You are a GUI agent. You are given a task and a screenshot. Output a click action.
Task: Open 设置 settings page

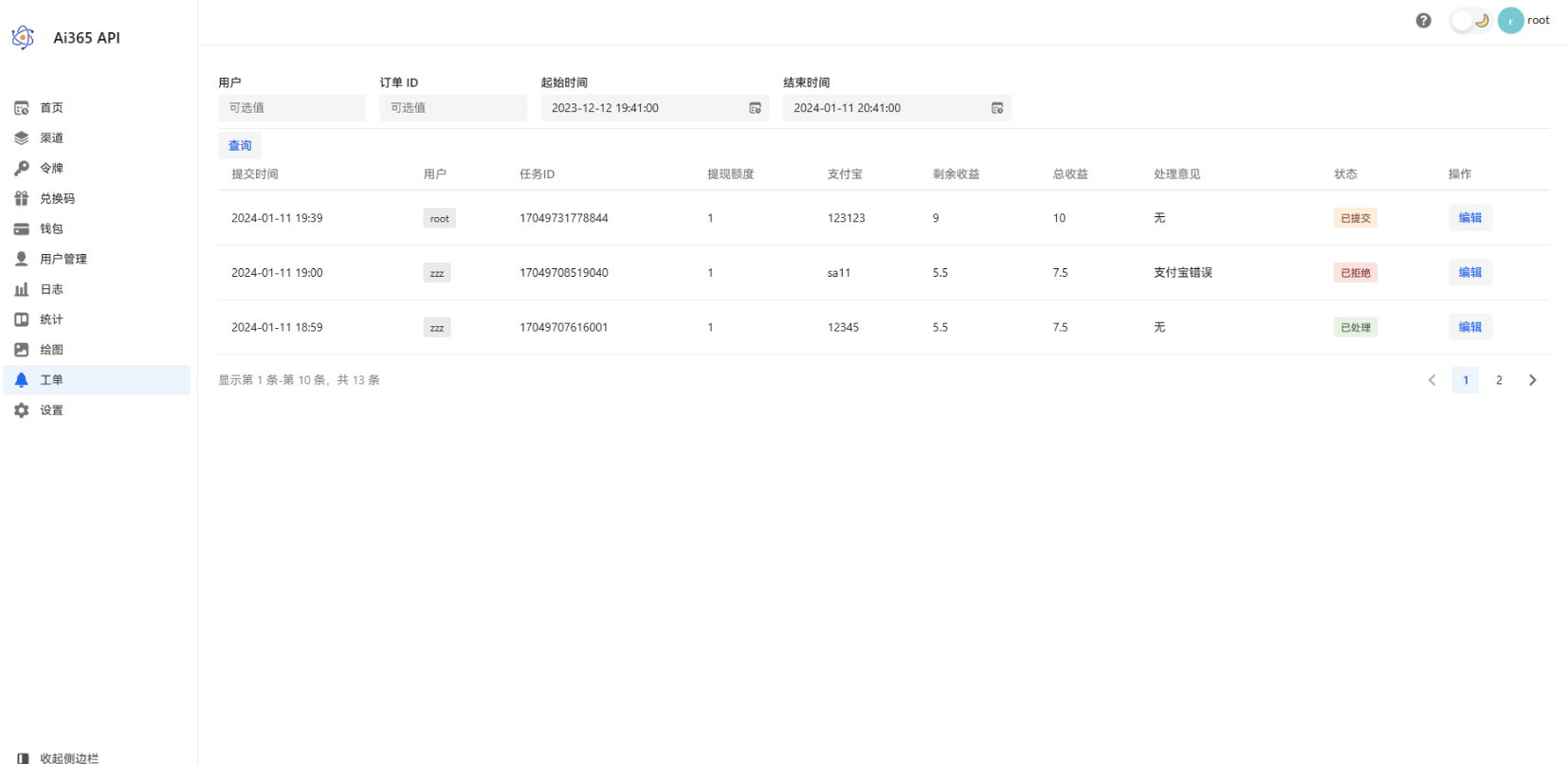pos(51,410)
